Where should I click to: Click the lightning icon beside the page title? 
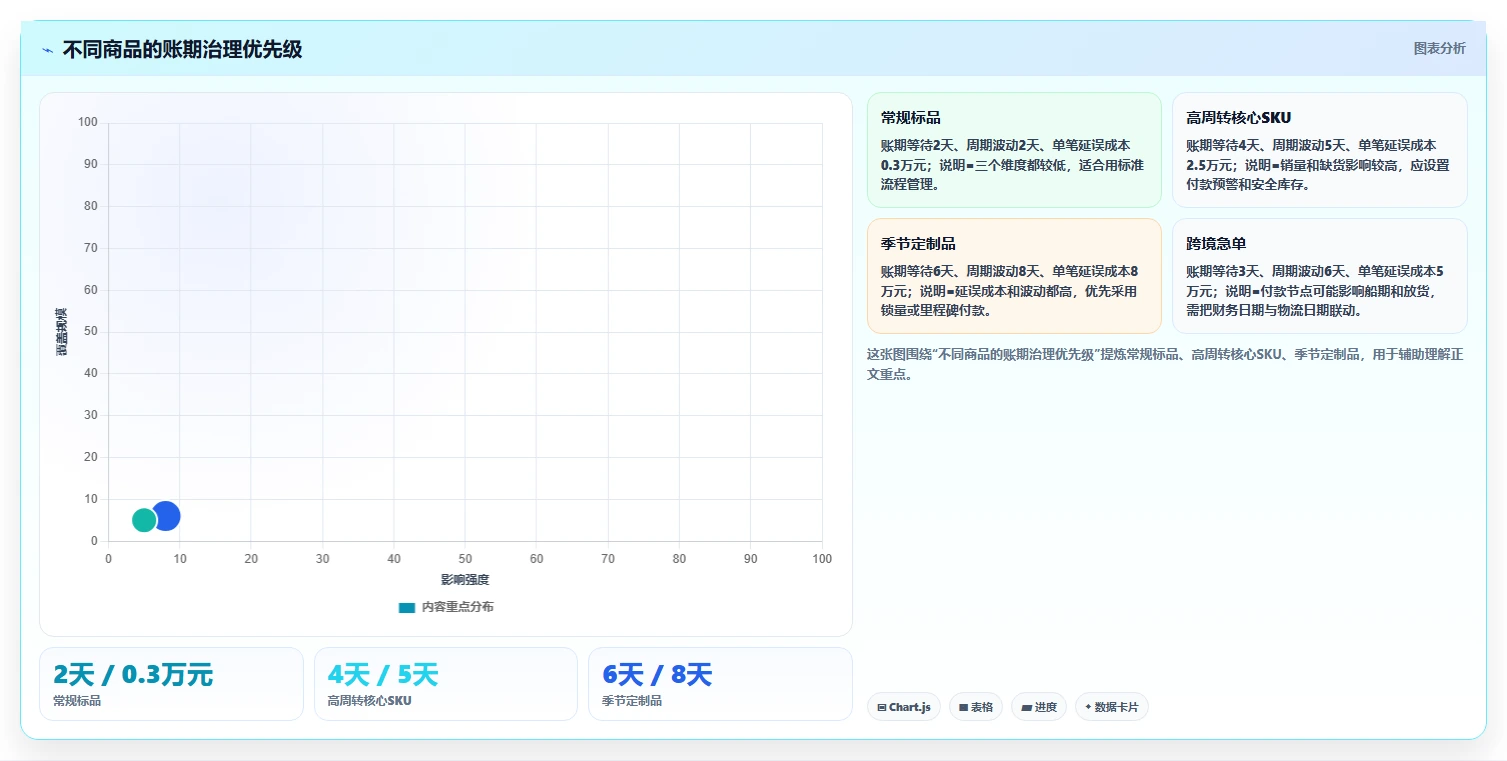pyautogui.click(x=47, y=49)
